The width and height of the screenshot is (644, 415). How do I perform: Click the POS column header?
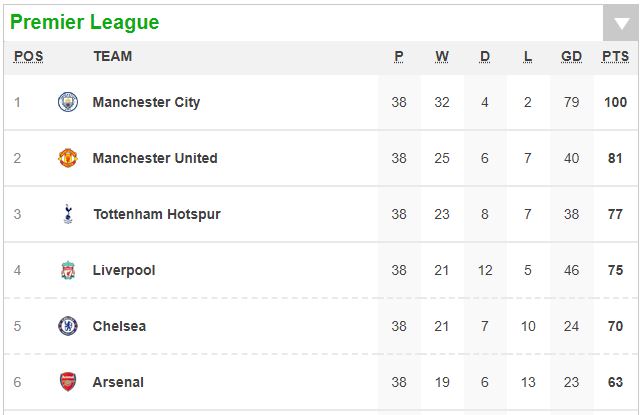29,57
